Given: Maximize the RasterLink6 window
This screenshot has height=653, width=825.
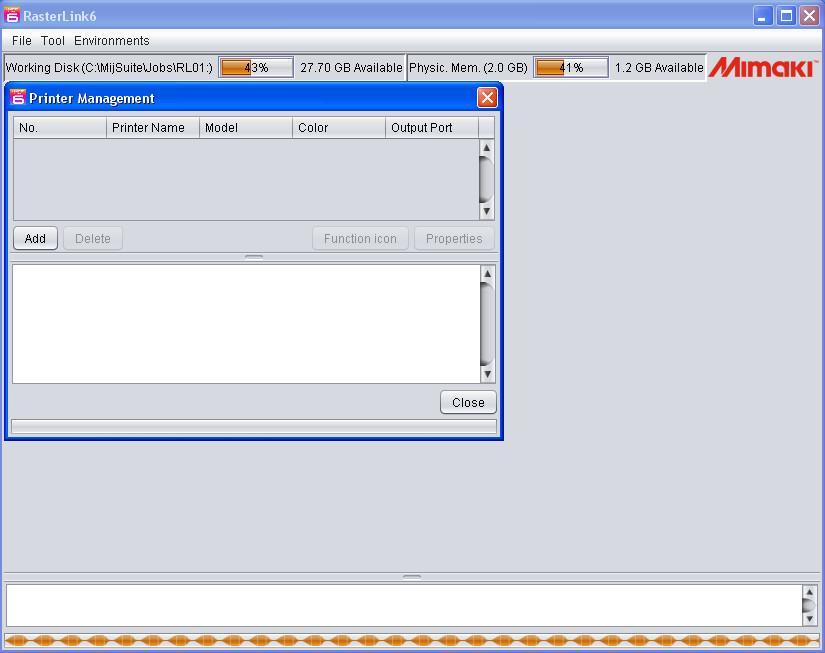Looking at the screenshot, I should [786, 16].
